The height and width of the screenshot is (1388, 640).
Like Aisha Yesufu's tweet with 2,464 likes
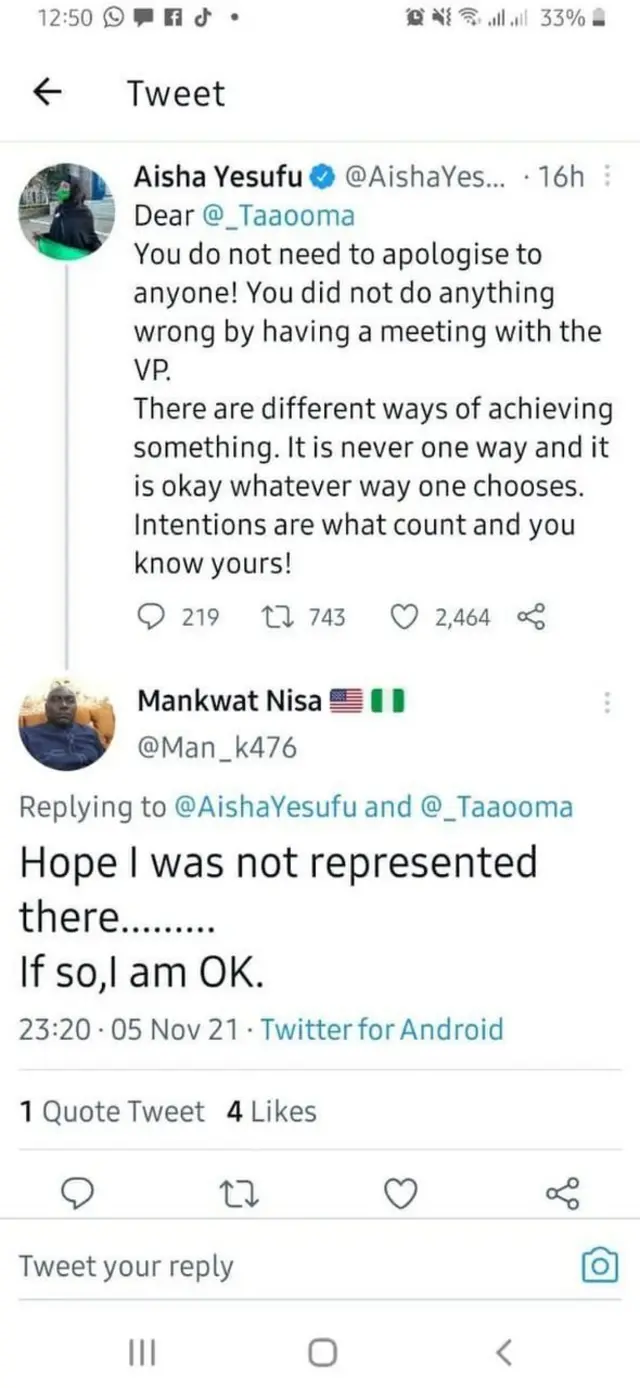tap(405, 617)
